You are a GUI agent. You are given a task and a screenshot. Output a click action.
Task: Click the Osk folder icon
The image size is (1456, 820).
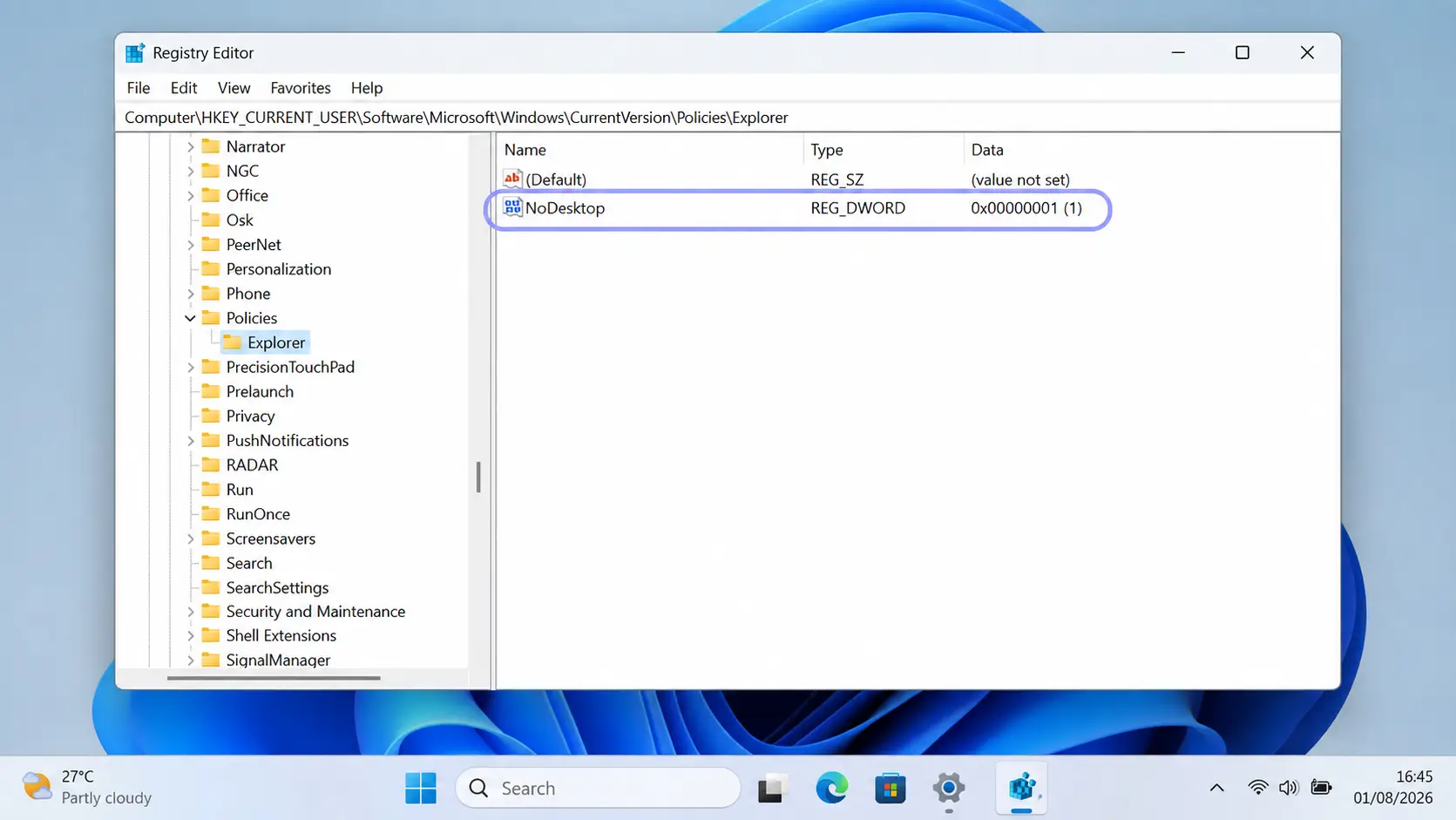coord(211,220)
